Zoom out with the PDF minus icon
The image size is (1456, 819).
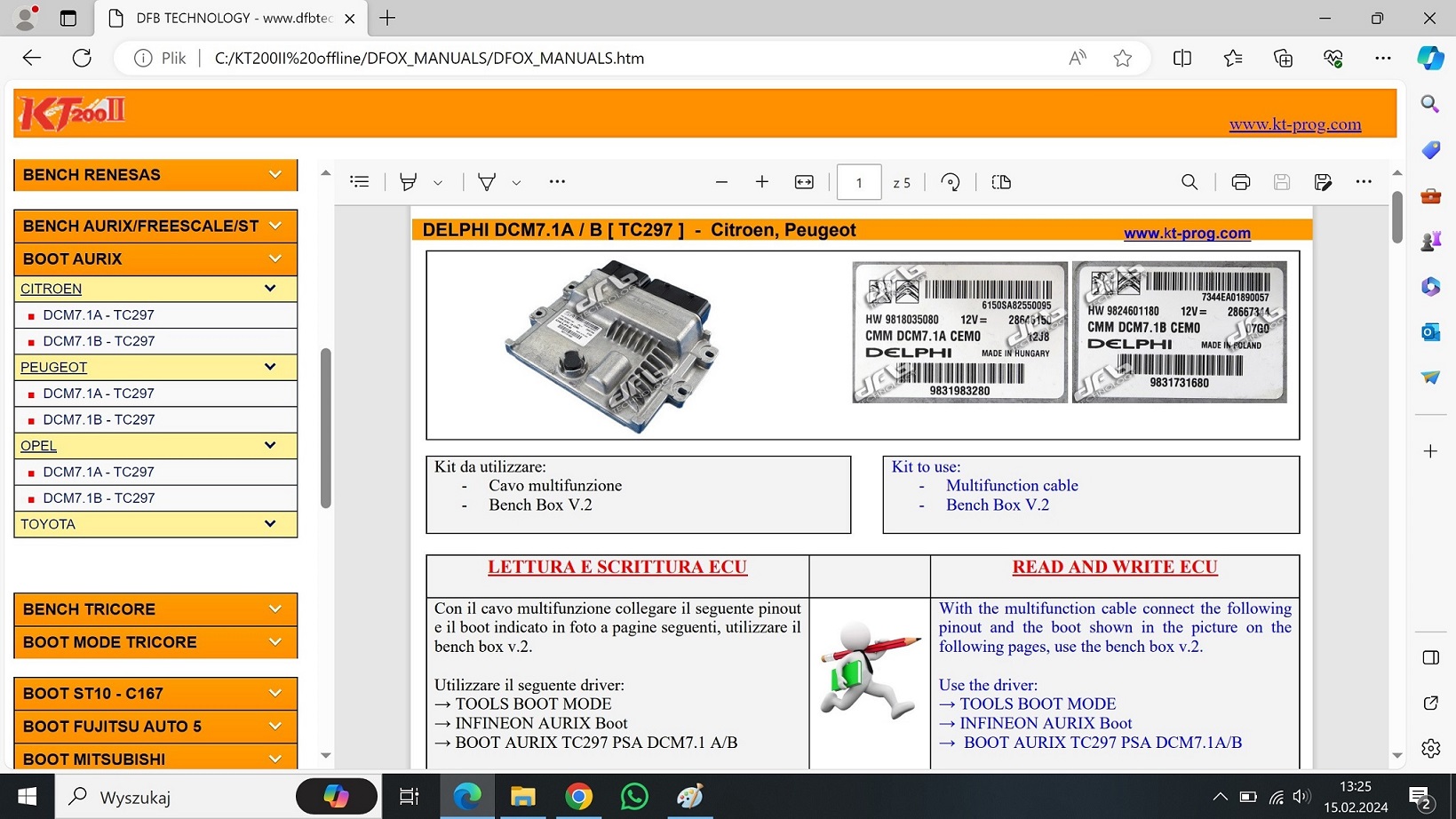721,182
